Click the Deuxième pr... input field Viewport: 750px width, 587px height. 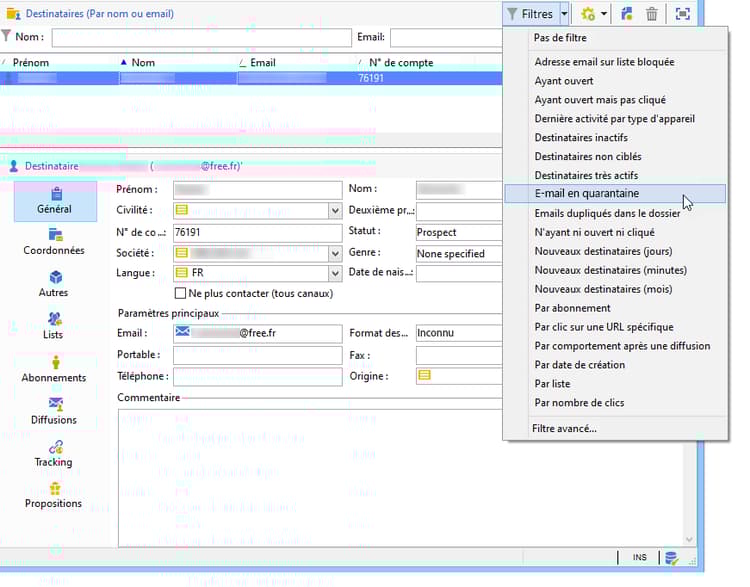click(x=459, y=211)
